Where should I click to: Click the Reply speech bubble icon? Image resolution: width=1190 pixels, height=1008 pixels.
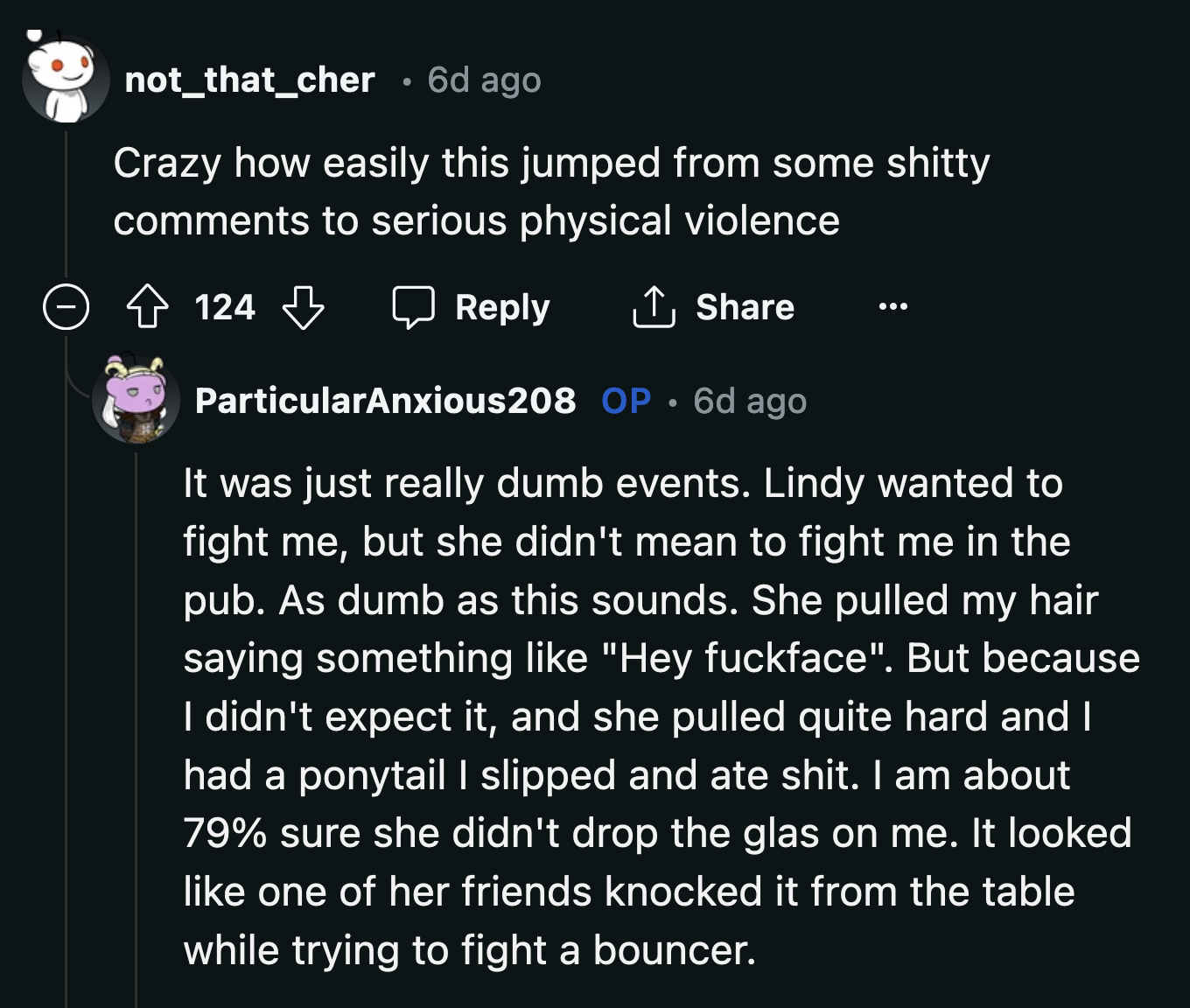coord(415,306)
